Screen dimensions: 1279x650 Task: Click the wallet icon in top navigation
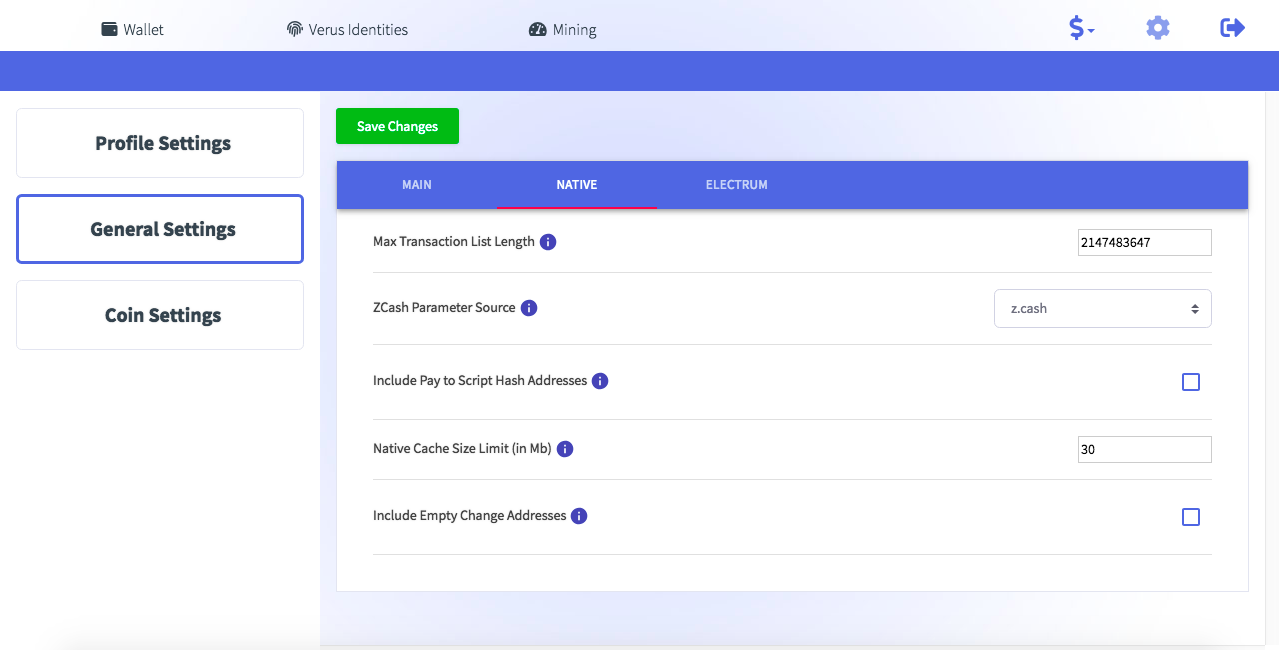pos(110,29)
